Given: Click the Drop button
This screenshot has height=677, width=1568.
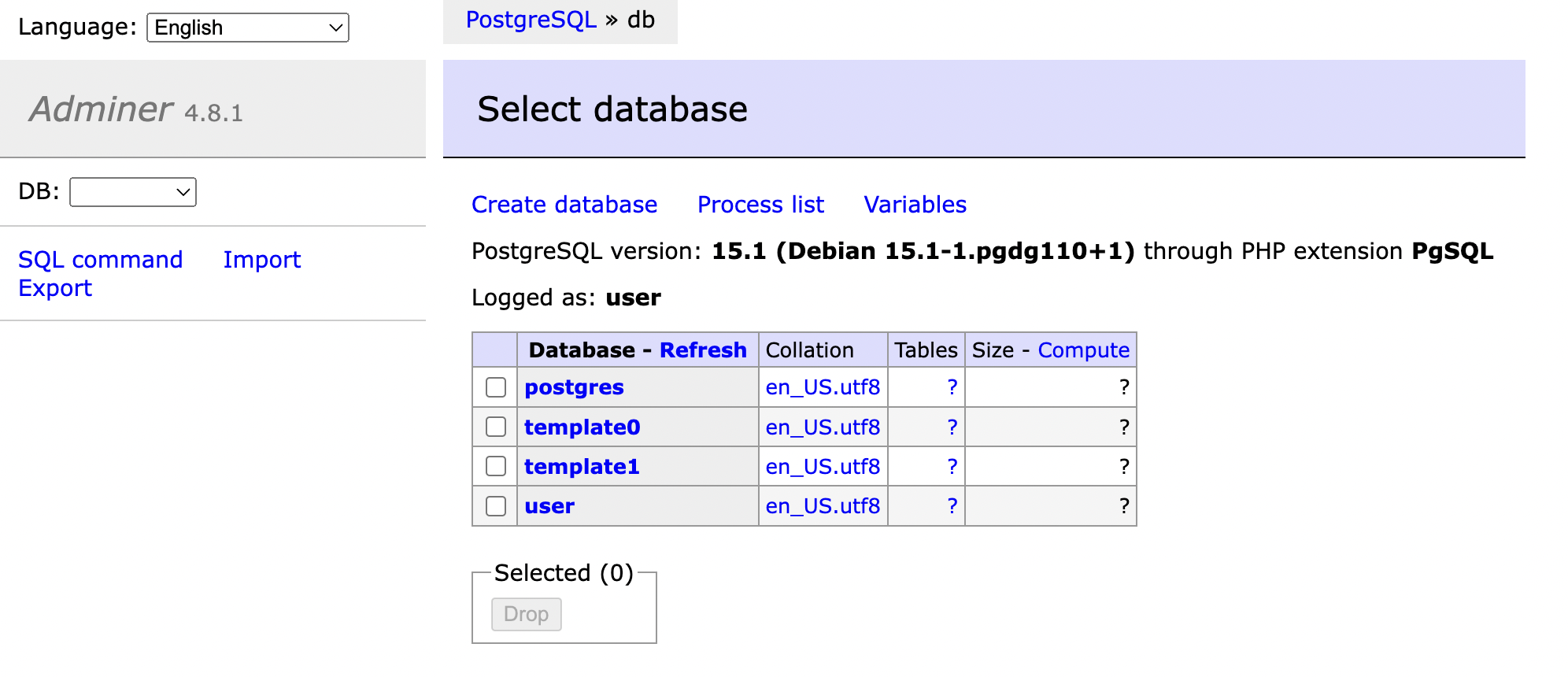Looking at the screenshot, I should coord(527,614).
